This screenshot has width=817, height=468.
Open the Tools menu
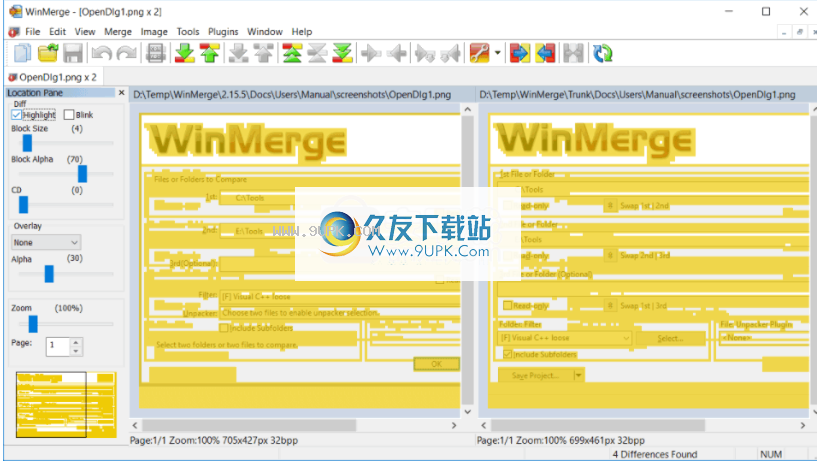click(188, 32)
